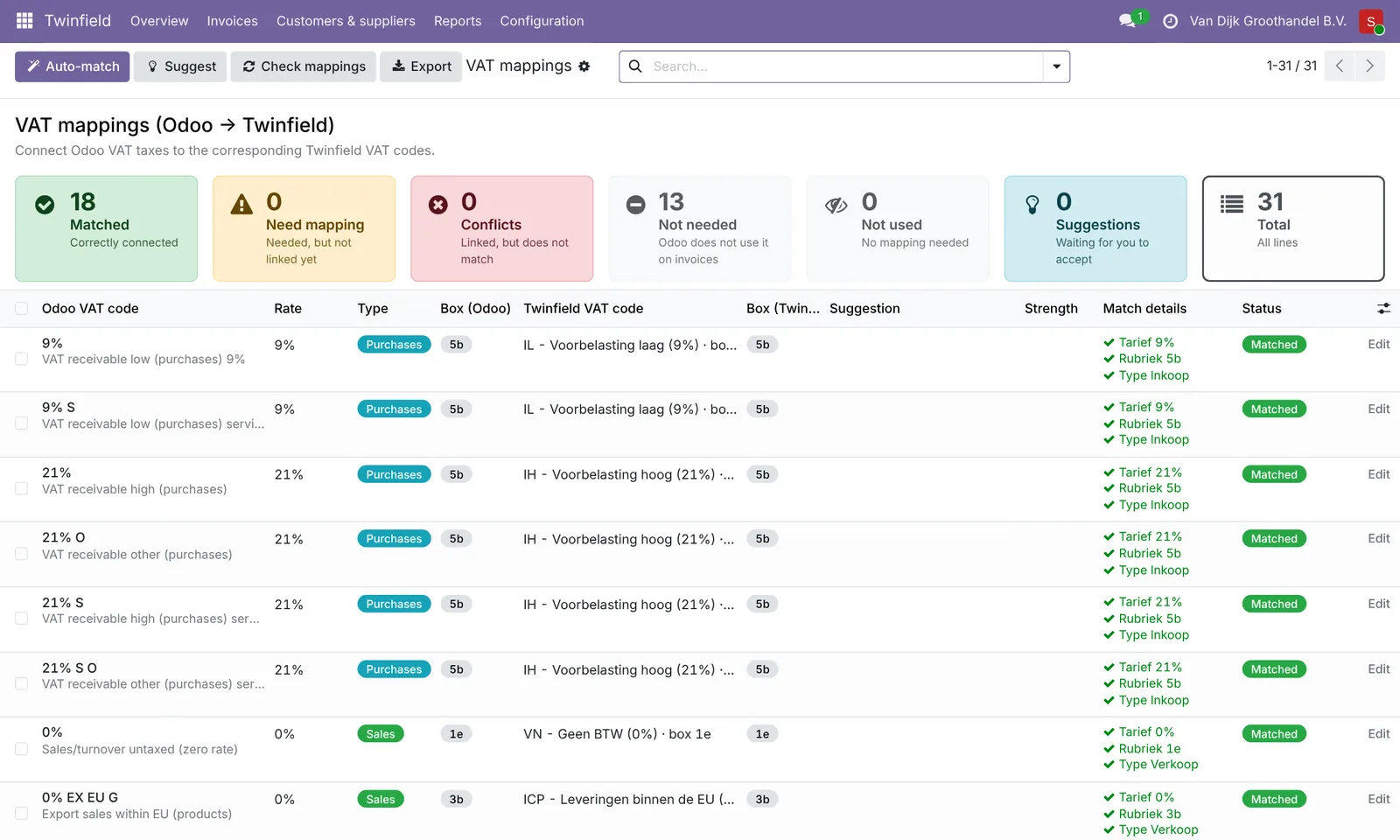Open the chat messages icon
This screenshot has height=840, width=1400.
[x=1127, y=21]
